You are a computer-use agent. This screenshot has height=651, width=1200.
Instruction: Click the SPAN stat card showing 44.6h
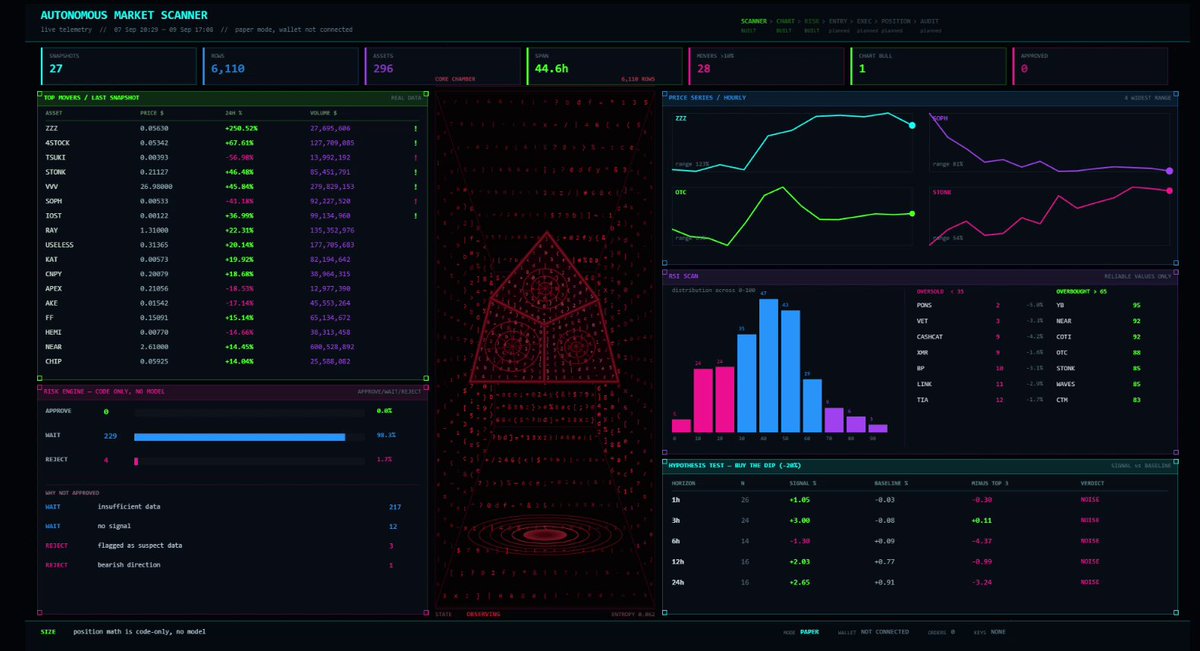pos(604,66)
